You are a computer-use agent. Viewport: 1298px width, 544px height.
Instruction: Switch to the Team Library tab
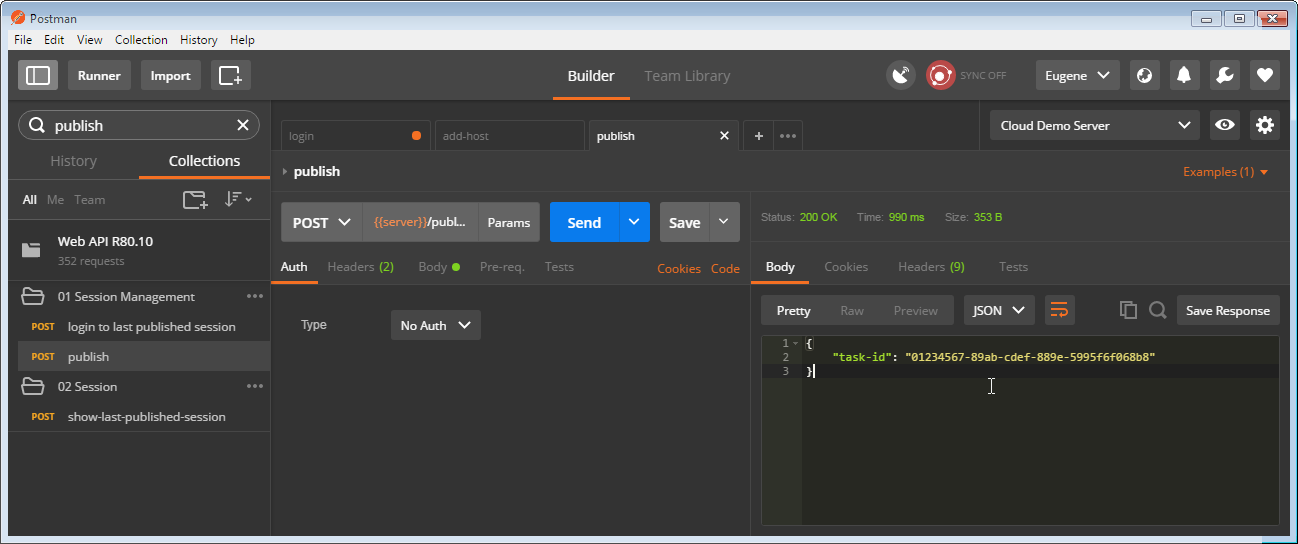pyautogui.click(x=687, y=76)
